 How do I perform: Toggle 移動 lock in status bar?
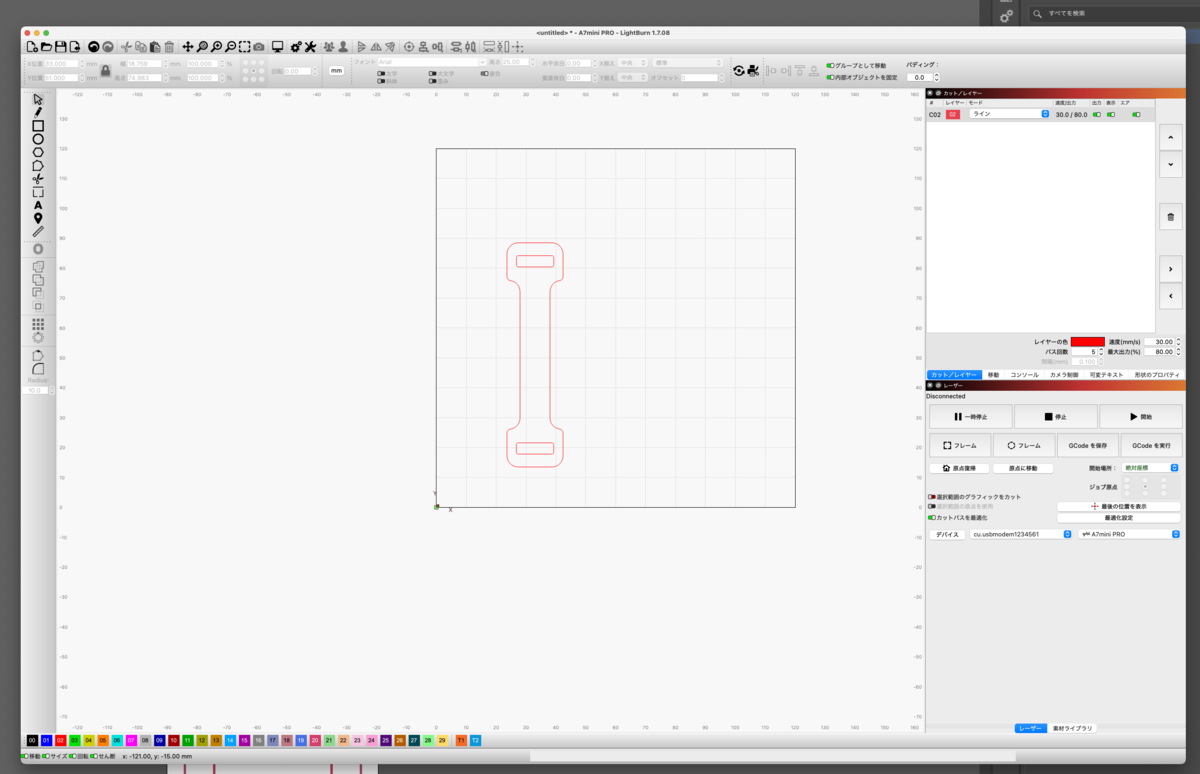[x=26, y=756]
